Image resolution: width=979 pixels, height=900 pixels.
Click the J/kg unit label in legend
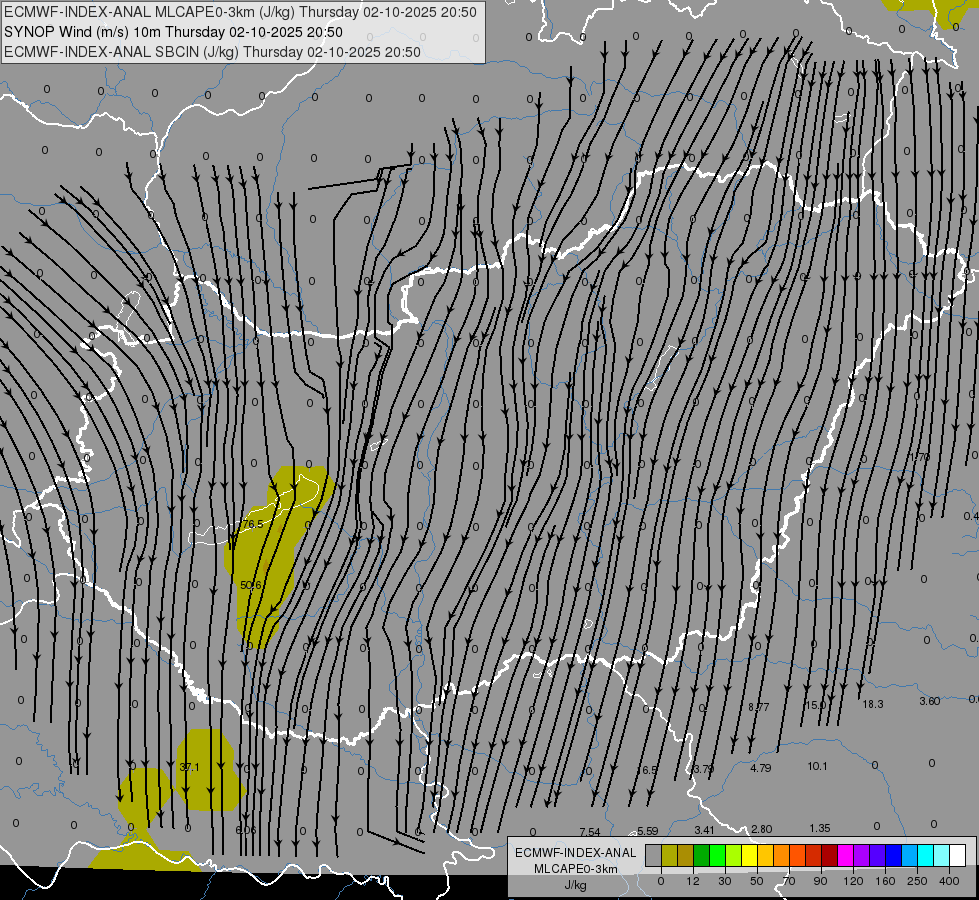pos(575,885)
